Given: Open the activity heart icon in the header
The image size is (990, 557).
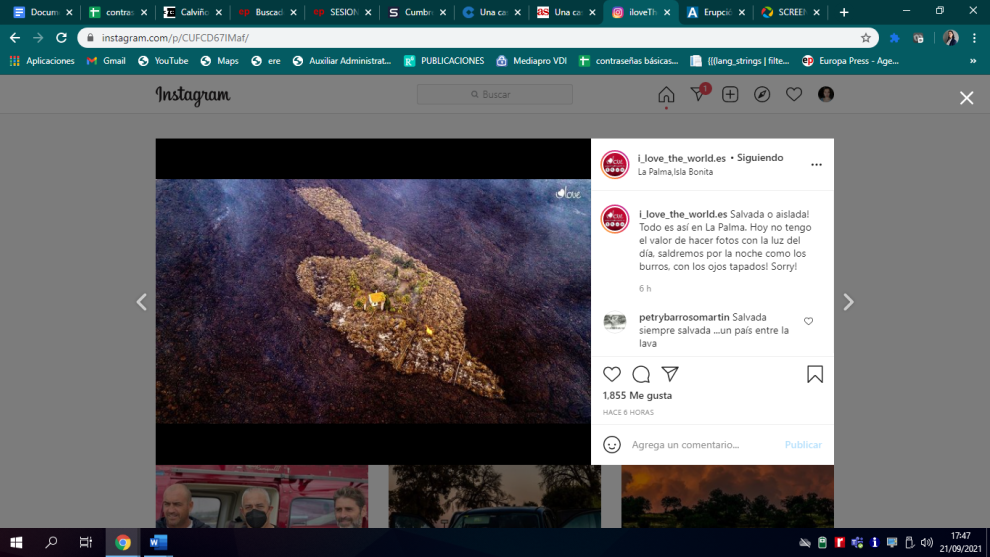Looking at the screenshot, I should [x=794, y=95].
